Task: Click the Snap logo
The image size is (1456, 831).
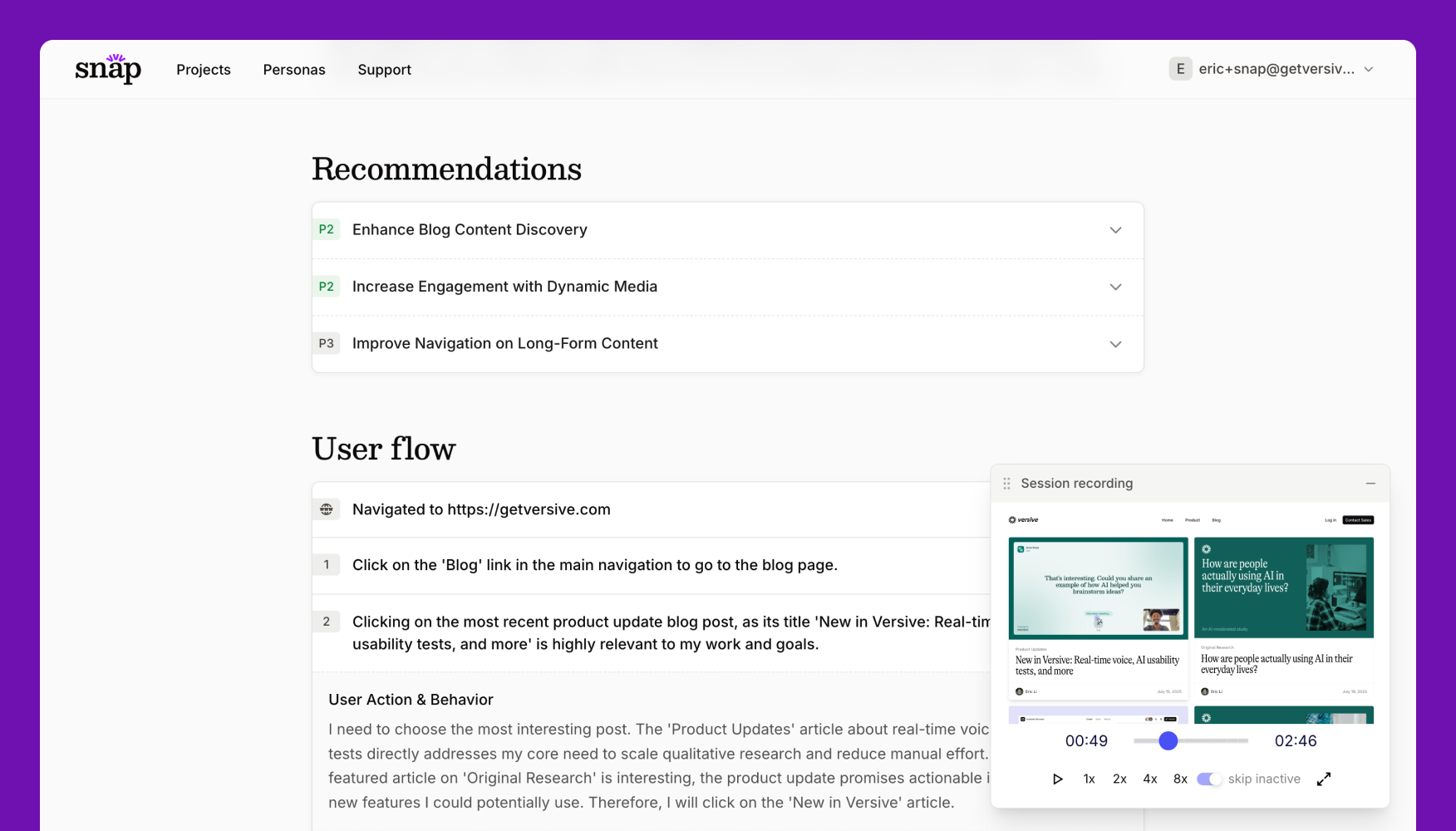Action: pos(108,69)
